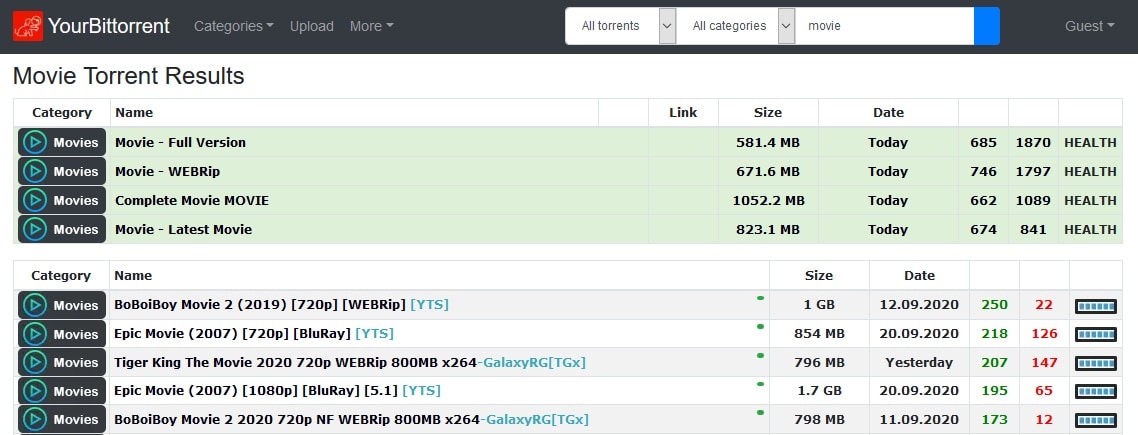Click green verified dot on Epic Movie 1080p
This screenshot has height=435, width=1138.
[x=760, y=383]
